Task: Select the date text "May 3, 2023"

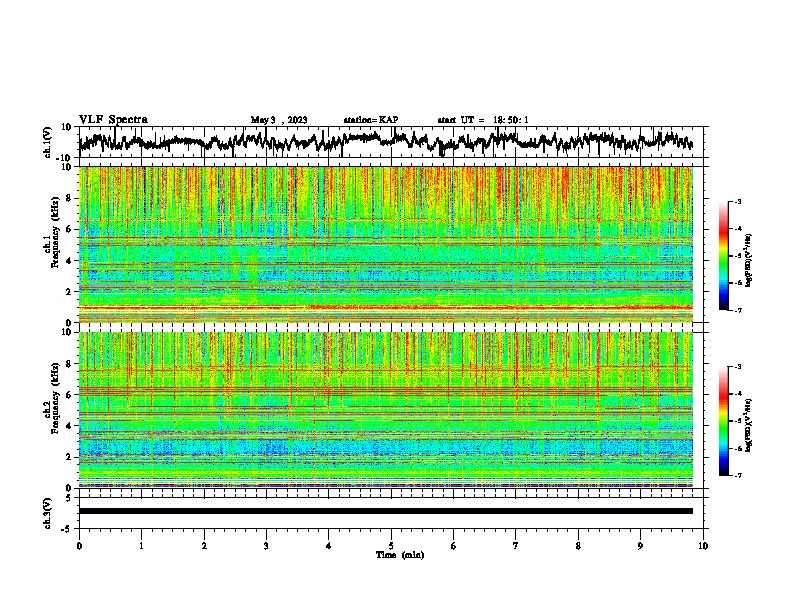Action: tap(279, 120)
